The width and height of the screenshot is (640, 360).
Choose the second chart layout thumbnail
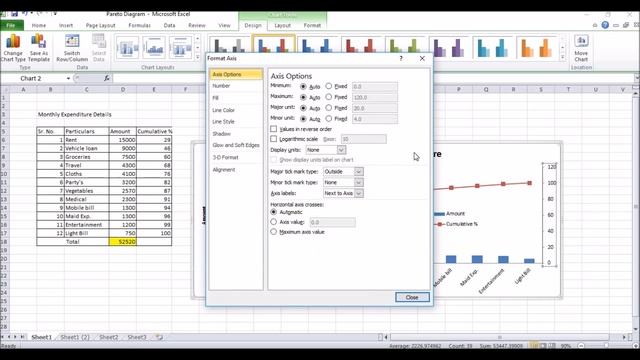tap(154, 47)
